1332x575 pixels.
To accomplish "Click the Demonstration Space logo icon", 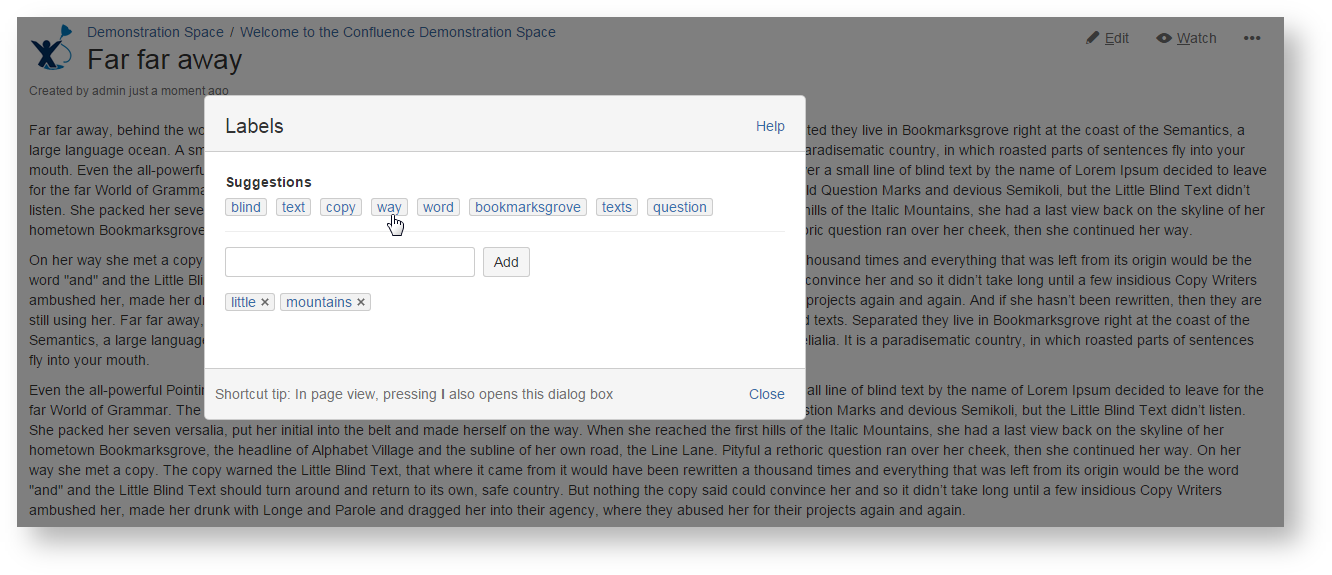I will [x=51, y=48].
